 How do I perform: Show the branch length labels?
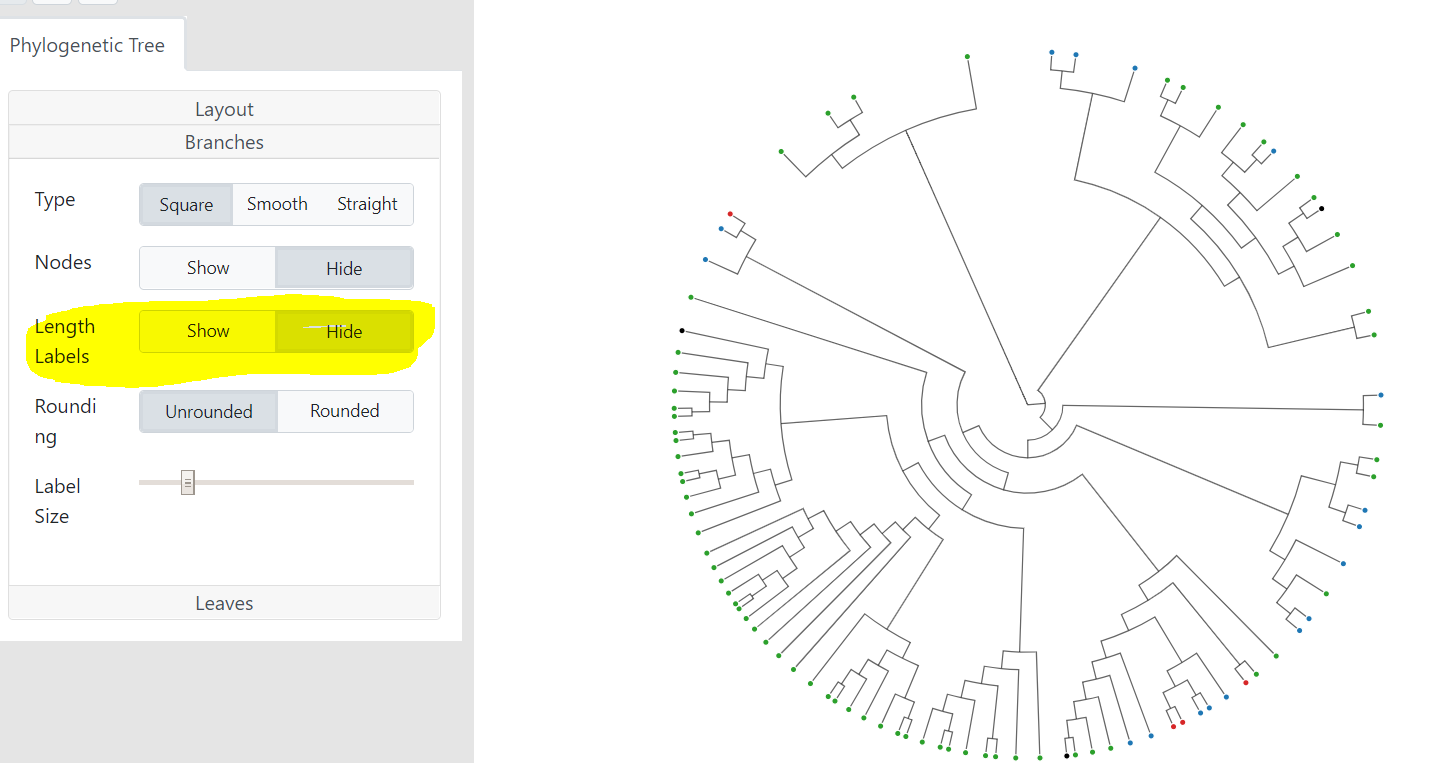point(207,331)
